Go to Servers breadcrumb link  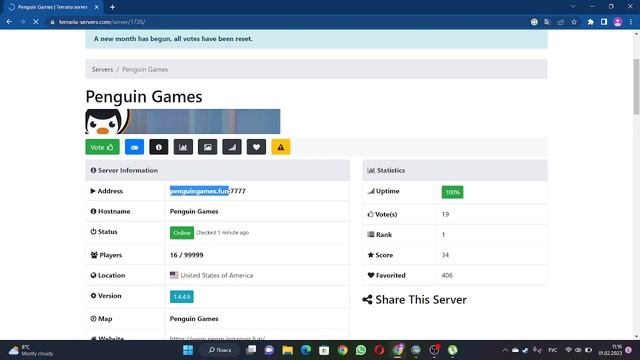pyautogui.click(x=102, y=69)
